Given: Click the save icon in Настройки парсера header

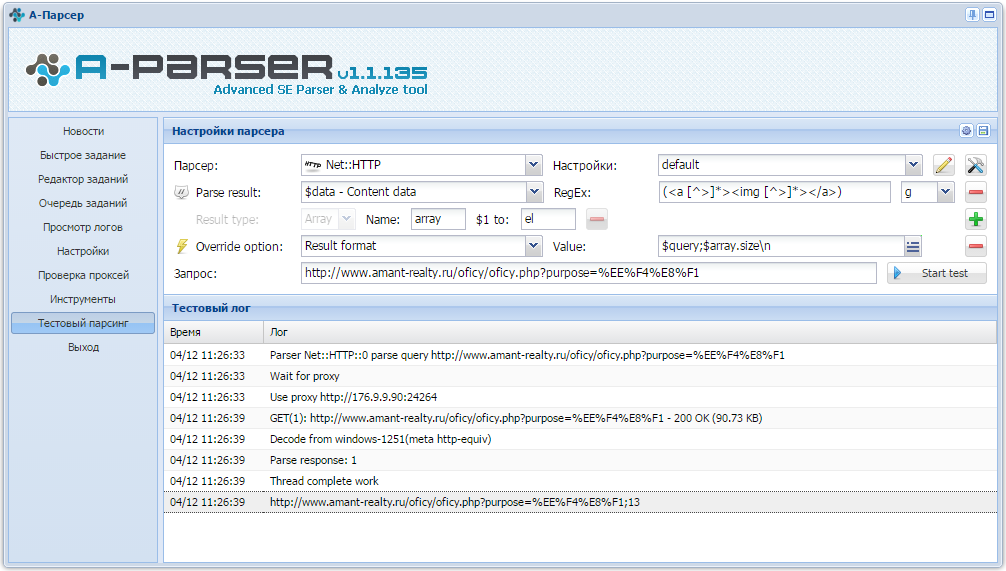Looking at the screenshot, I should coord(983,131).
